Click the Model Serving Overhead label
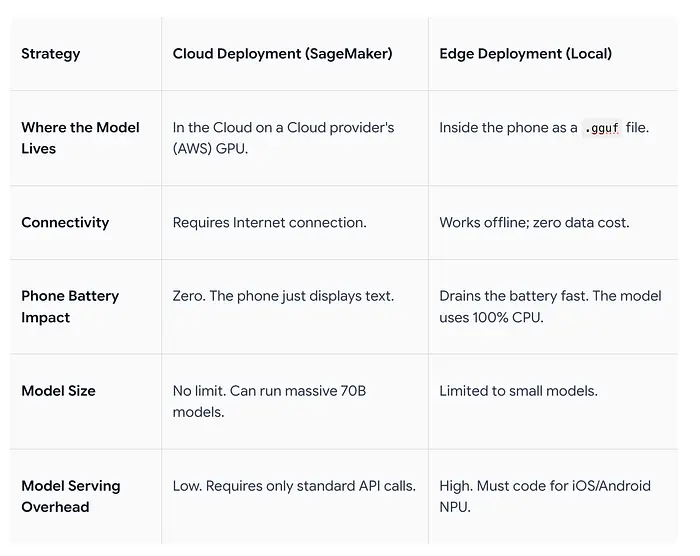 pyautogui.click(x=70, y=496)
